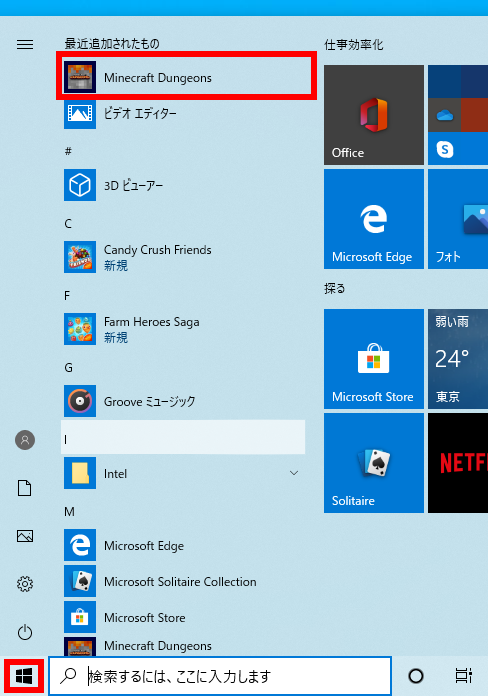This screenshot has width=488, height=696.
Task: Expand the Intel folder chevron
Action: (x=294, y=473)
